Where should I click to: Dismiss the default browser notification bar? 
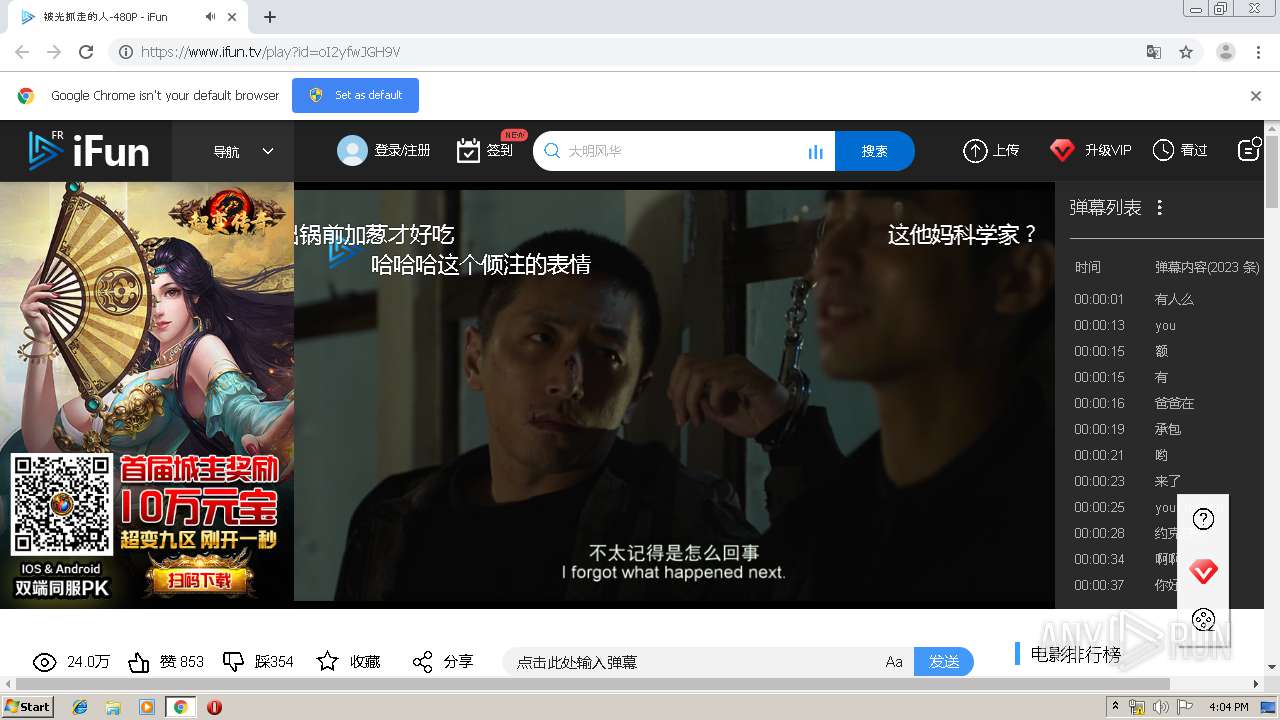(x=1256, y=96)
